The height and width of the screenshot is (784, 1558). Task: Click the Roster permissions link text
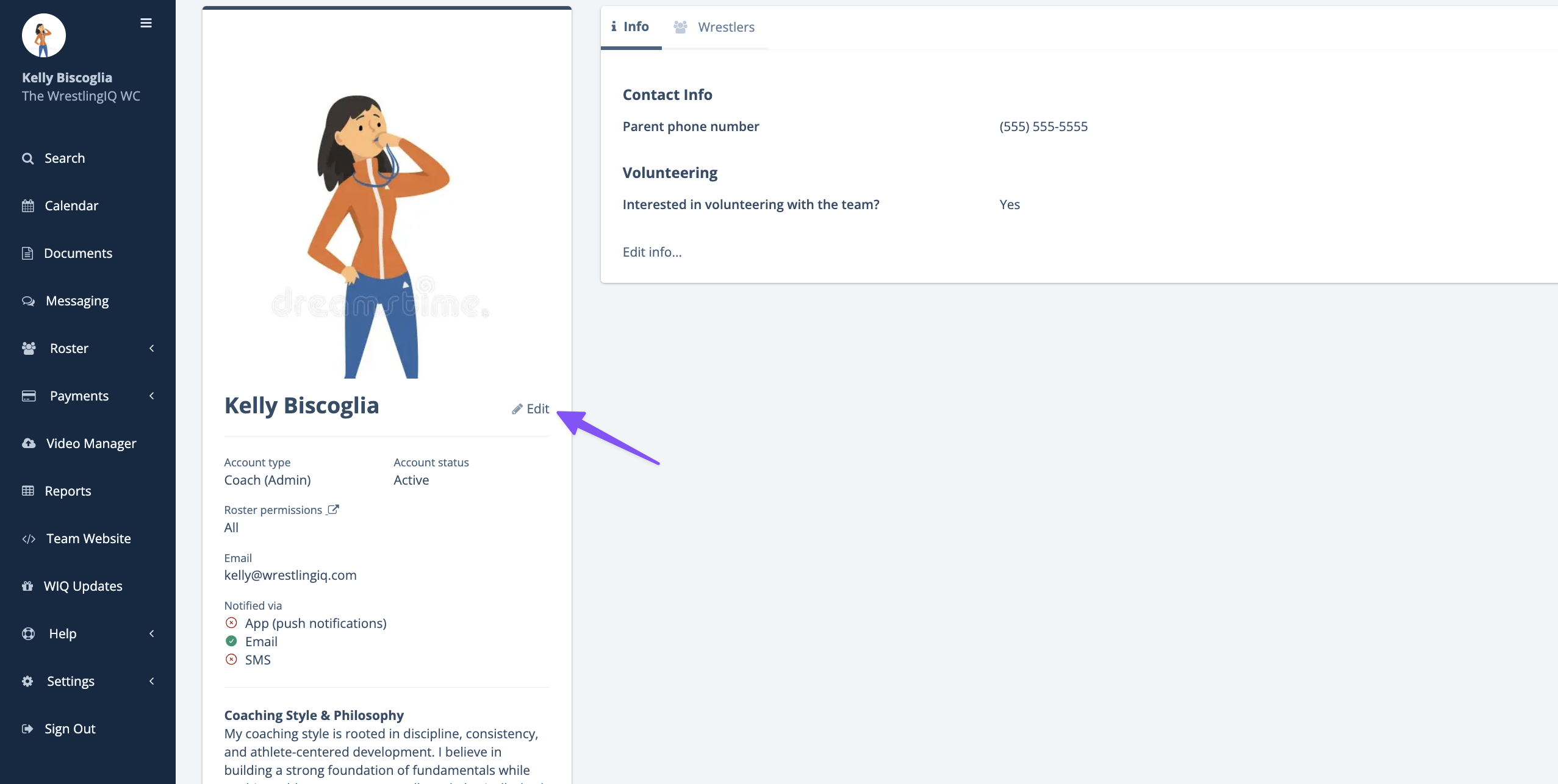coord(273,510)
